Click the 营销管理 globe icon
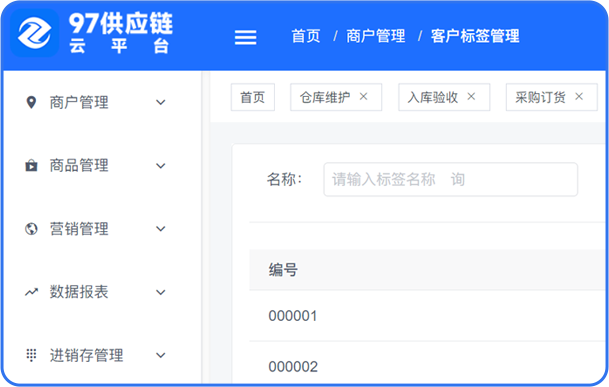The width and height of the screenshot is (609, 387). point(31,229)
